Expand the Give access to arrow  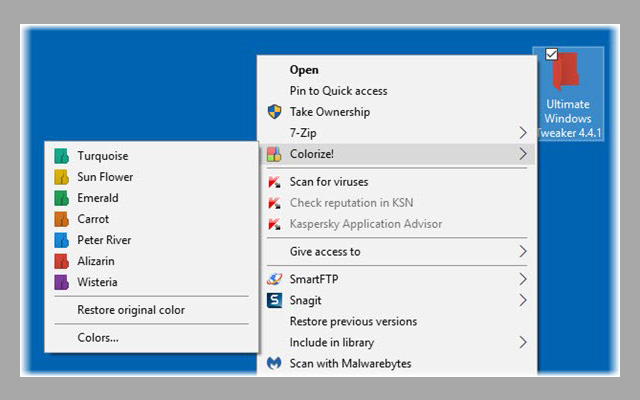523,251
